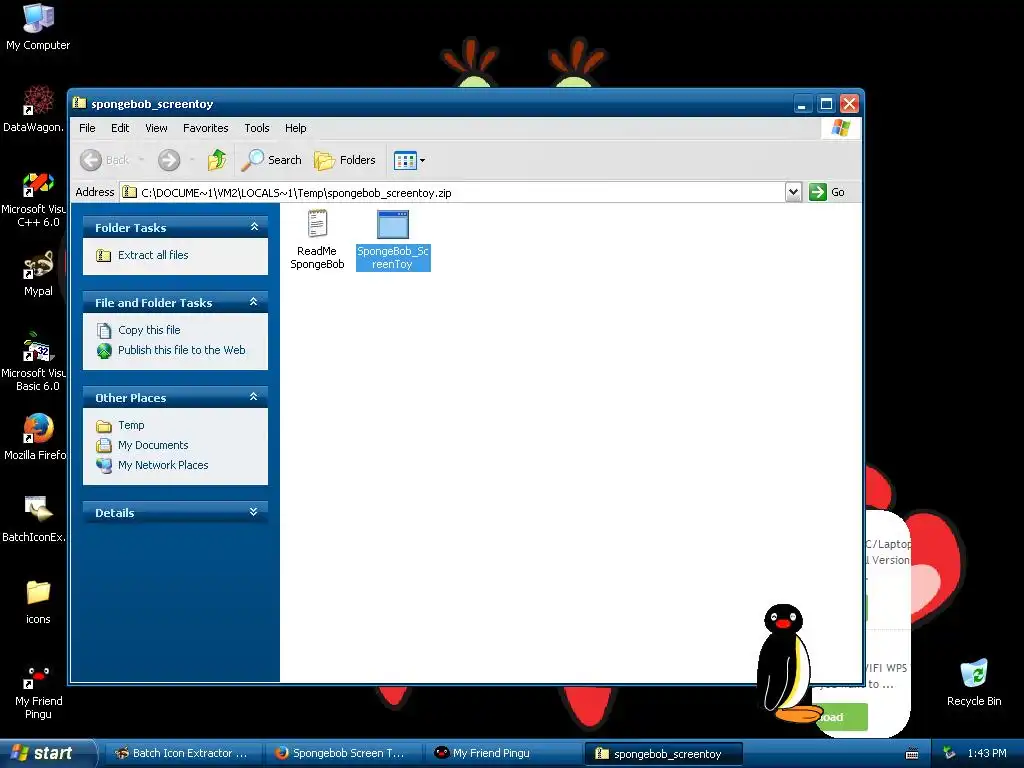Go up one folder level icon

click(217, 160)
